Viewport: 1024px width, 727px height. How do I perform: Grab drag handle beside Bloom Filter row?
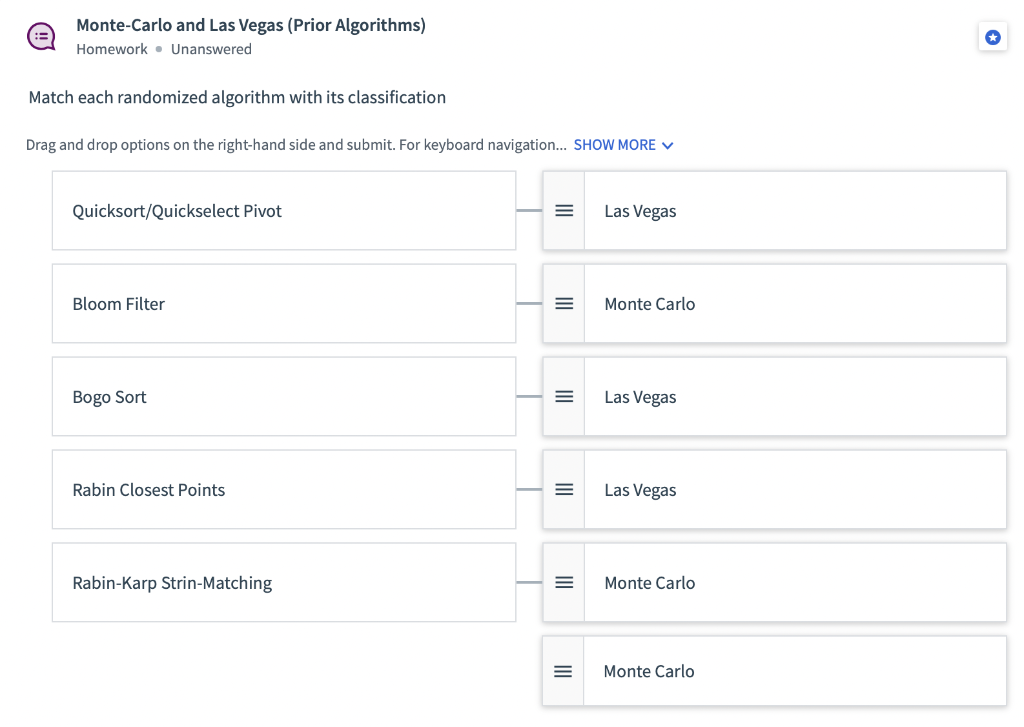pos(564,304)
